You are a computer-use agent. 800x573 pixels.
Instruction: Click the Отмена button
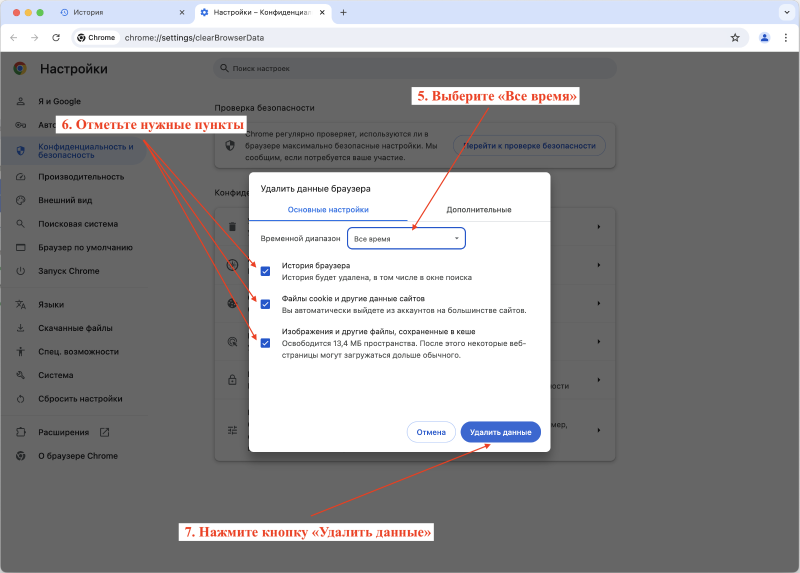coord(431,432)
